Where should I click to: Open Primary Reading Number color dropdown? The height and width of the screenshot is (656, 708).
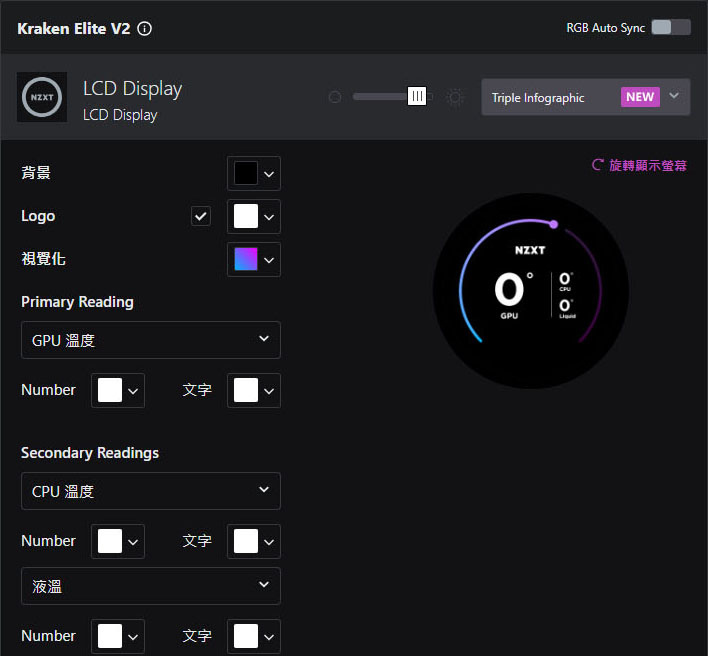[118, 391]
